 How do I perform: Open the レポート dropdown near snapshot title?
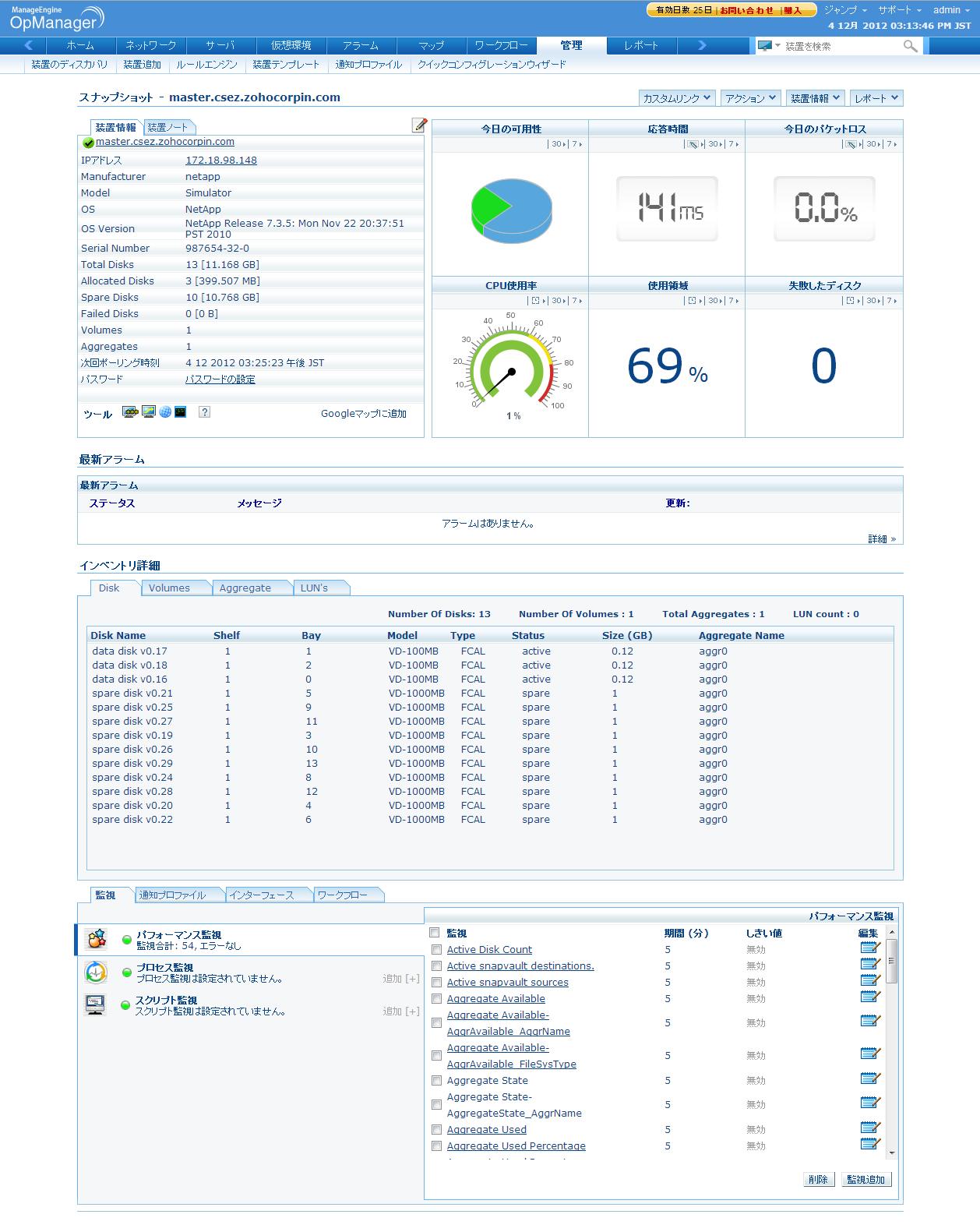click(x=876, y=98)
